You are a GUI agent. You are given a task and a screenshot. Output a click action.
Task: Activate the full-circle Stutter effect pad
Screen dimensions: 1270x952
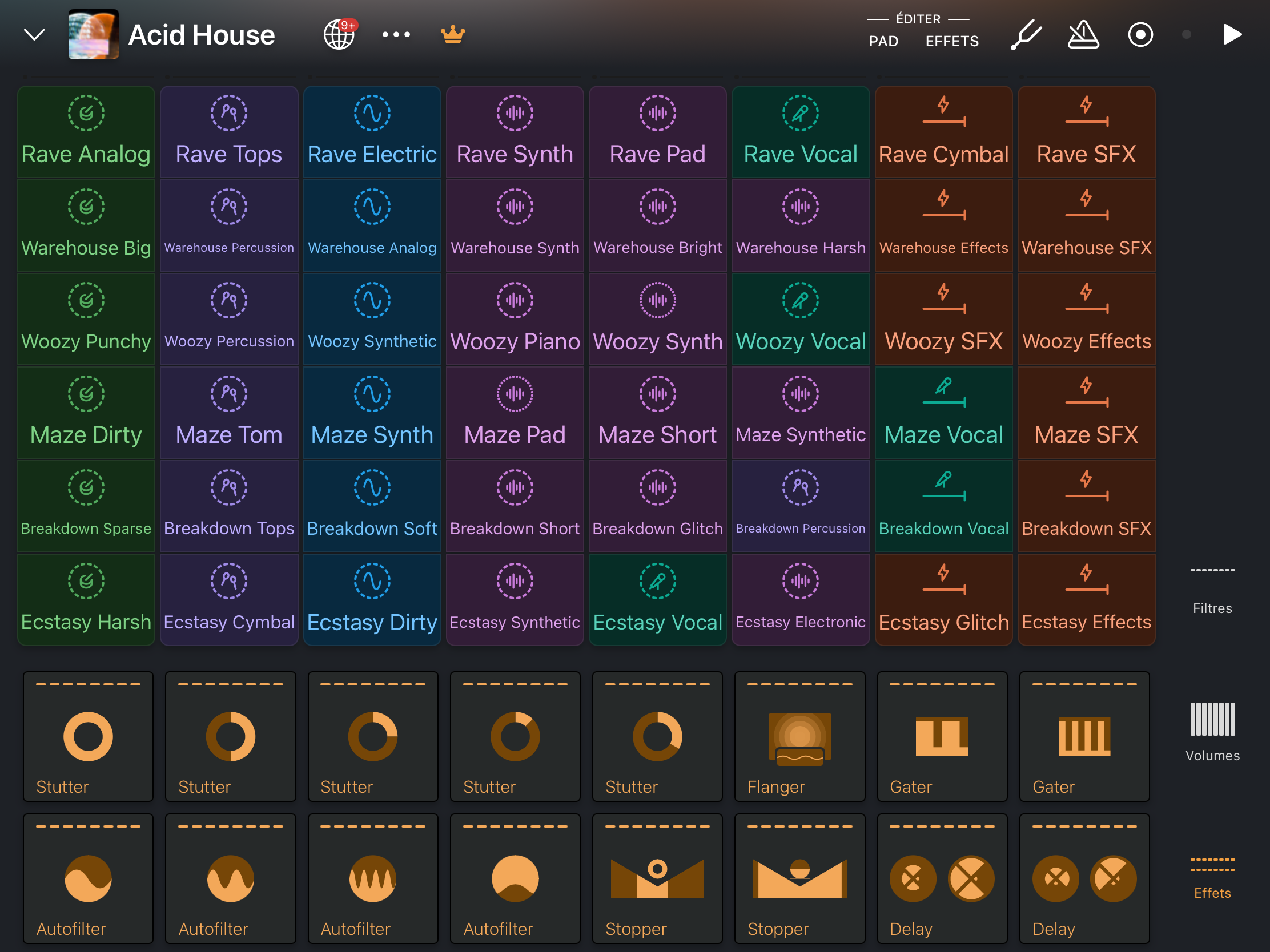tap(88, 736)
